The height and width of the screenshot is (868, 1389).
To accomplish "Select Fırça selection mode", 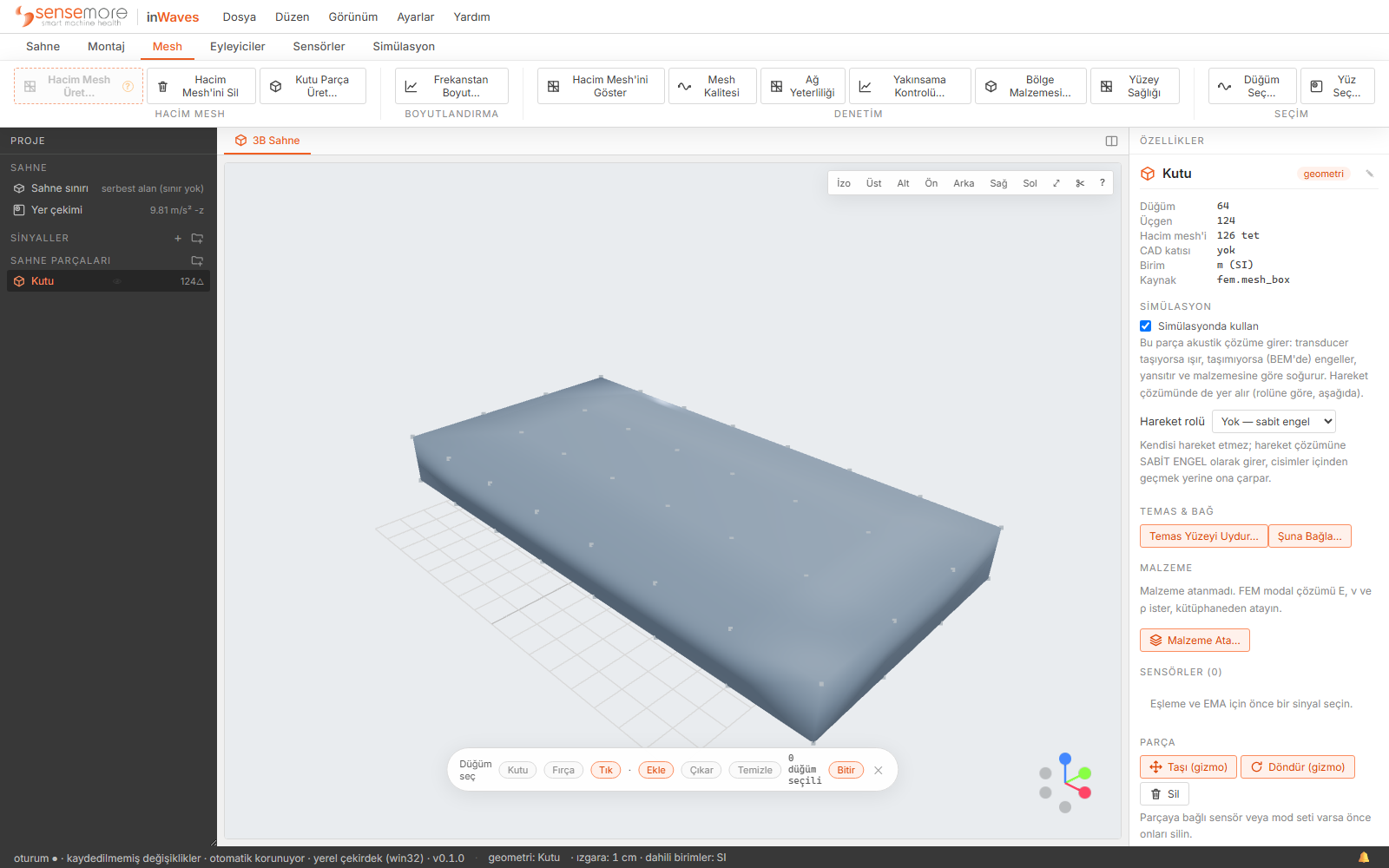I will (563, 770).
